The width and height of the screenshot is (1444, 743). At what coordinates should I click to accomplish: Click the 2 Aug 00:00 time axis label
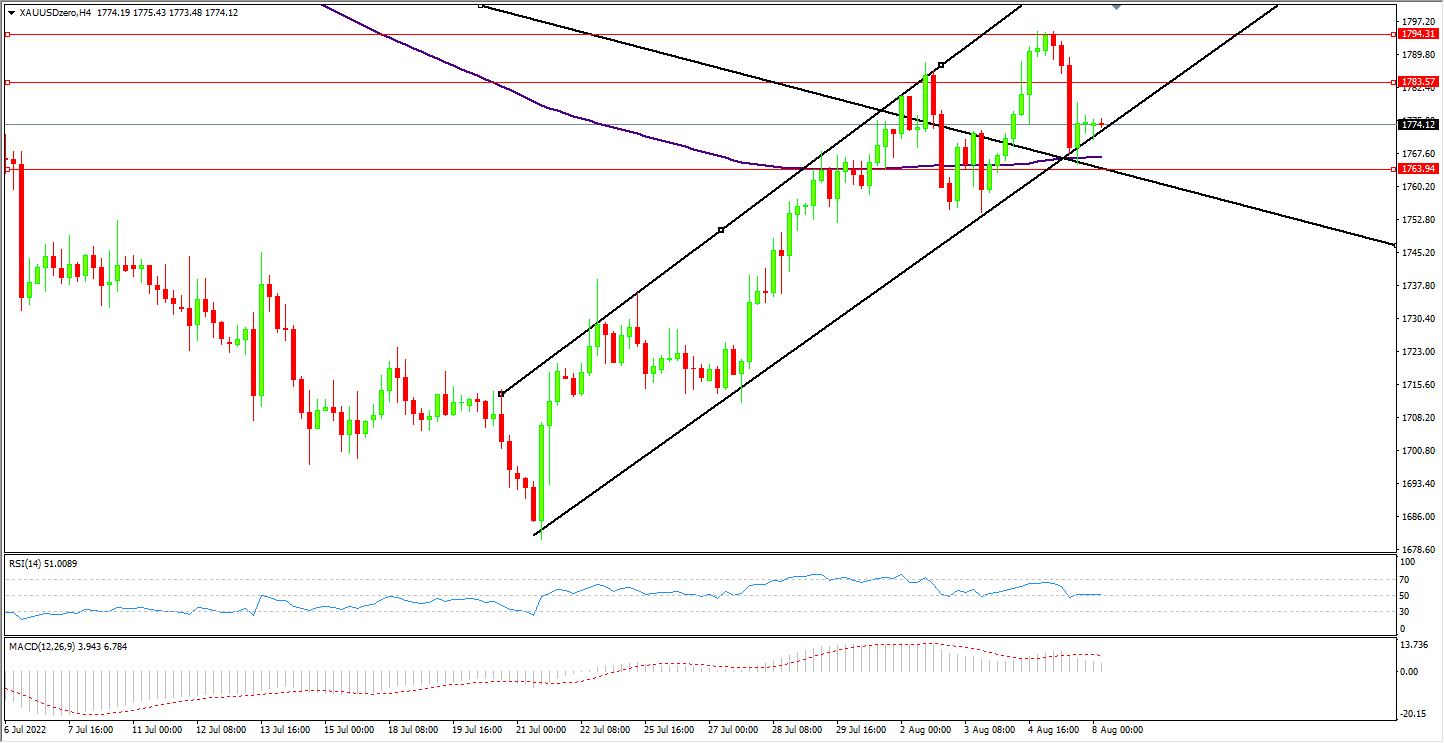coord(925,730)
